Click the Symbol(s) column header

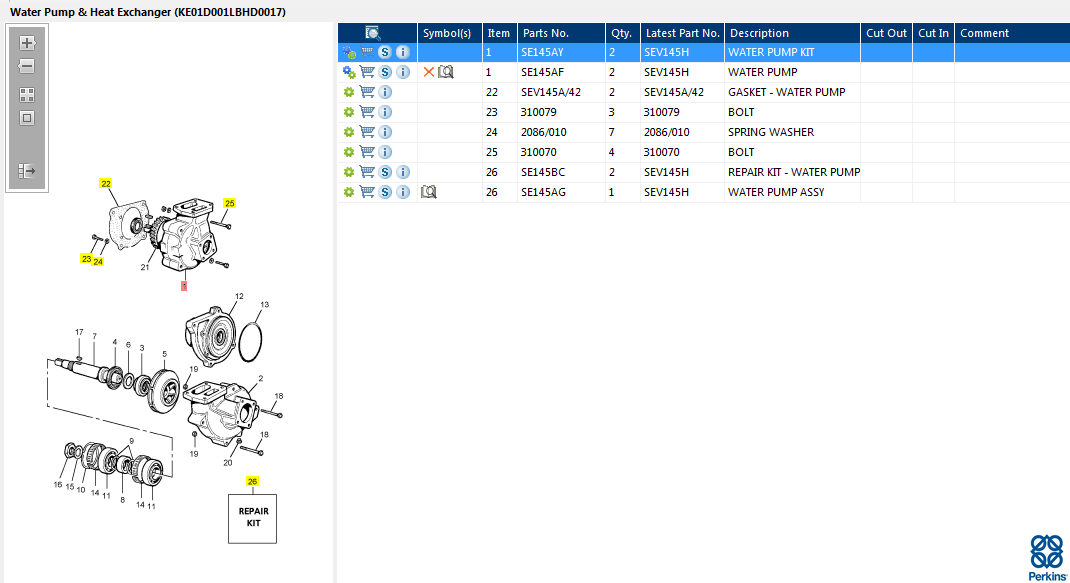click(450, 33)
